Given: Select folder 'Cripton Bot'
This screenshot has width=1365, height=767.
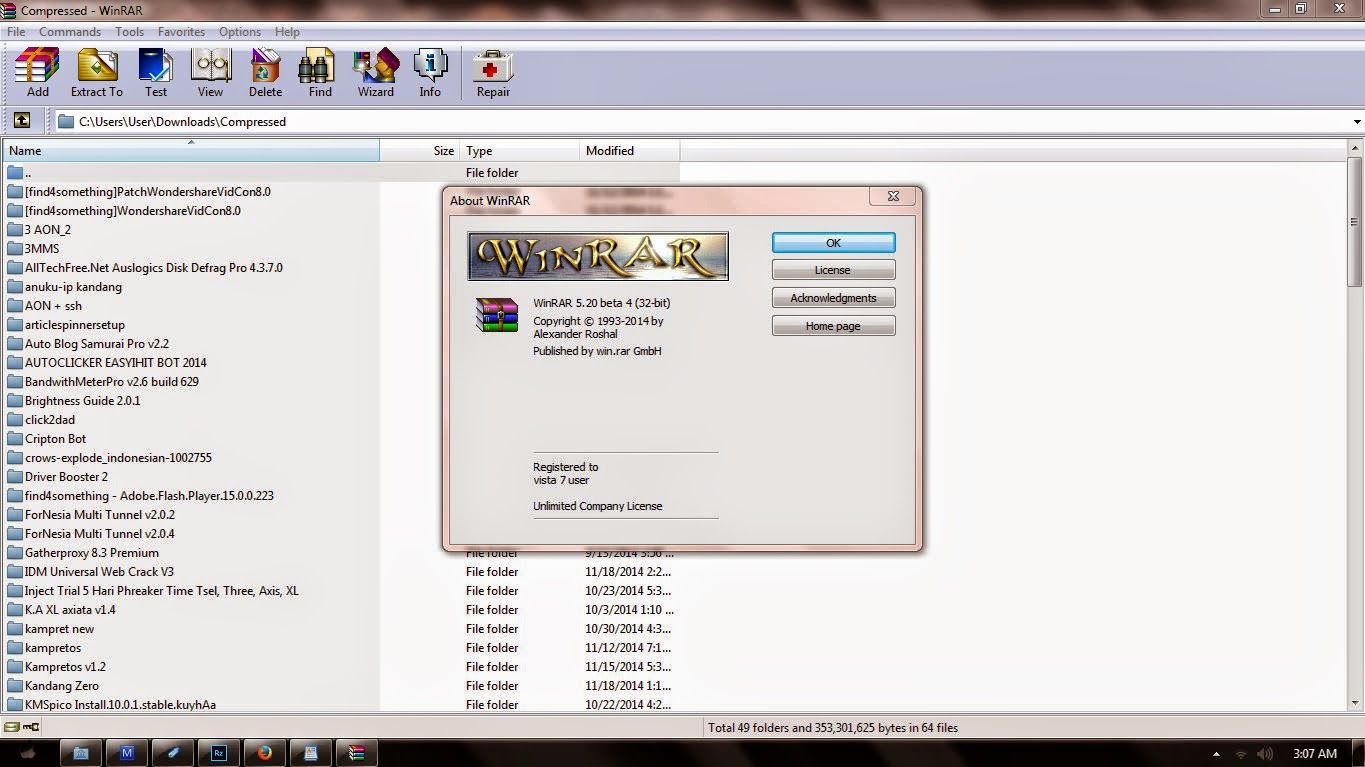Looking at the screenshot, I should (x=55, y=439).
